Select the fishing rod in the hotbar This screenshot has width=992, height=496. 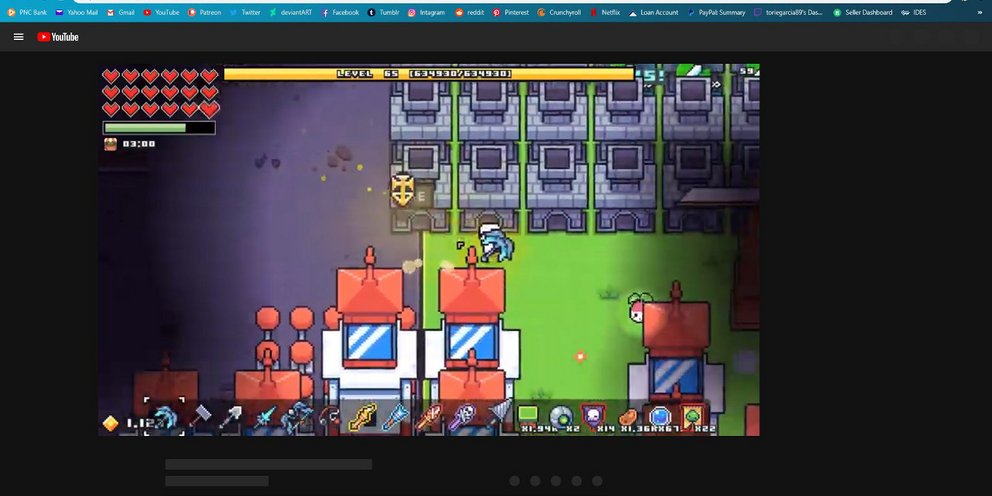(x=329, y=416)
